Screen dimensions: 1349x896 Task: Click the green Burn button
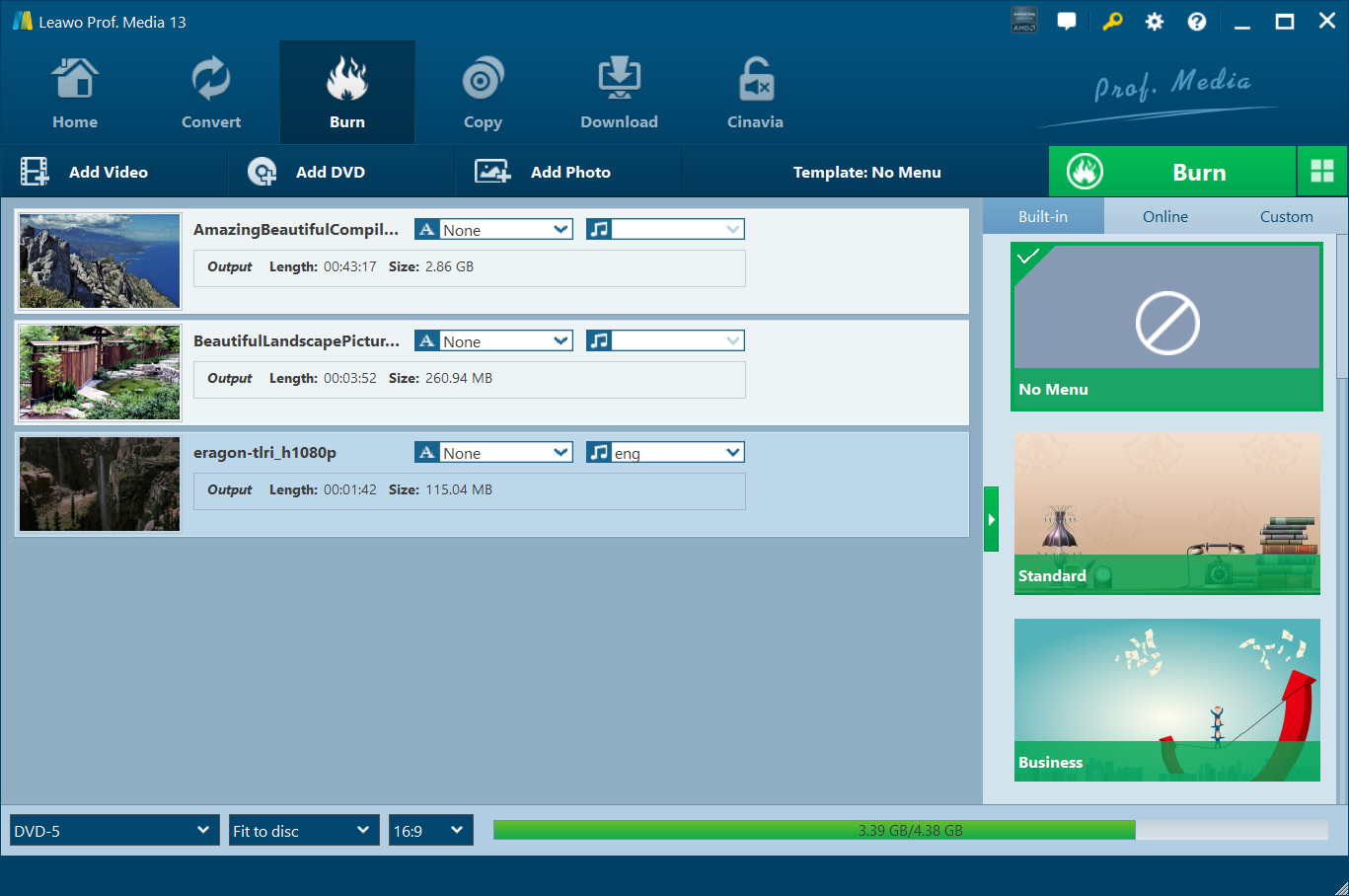1171,172
